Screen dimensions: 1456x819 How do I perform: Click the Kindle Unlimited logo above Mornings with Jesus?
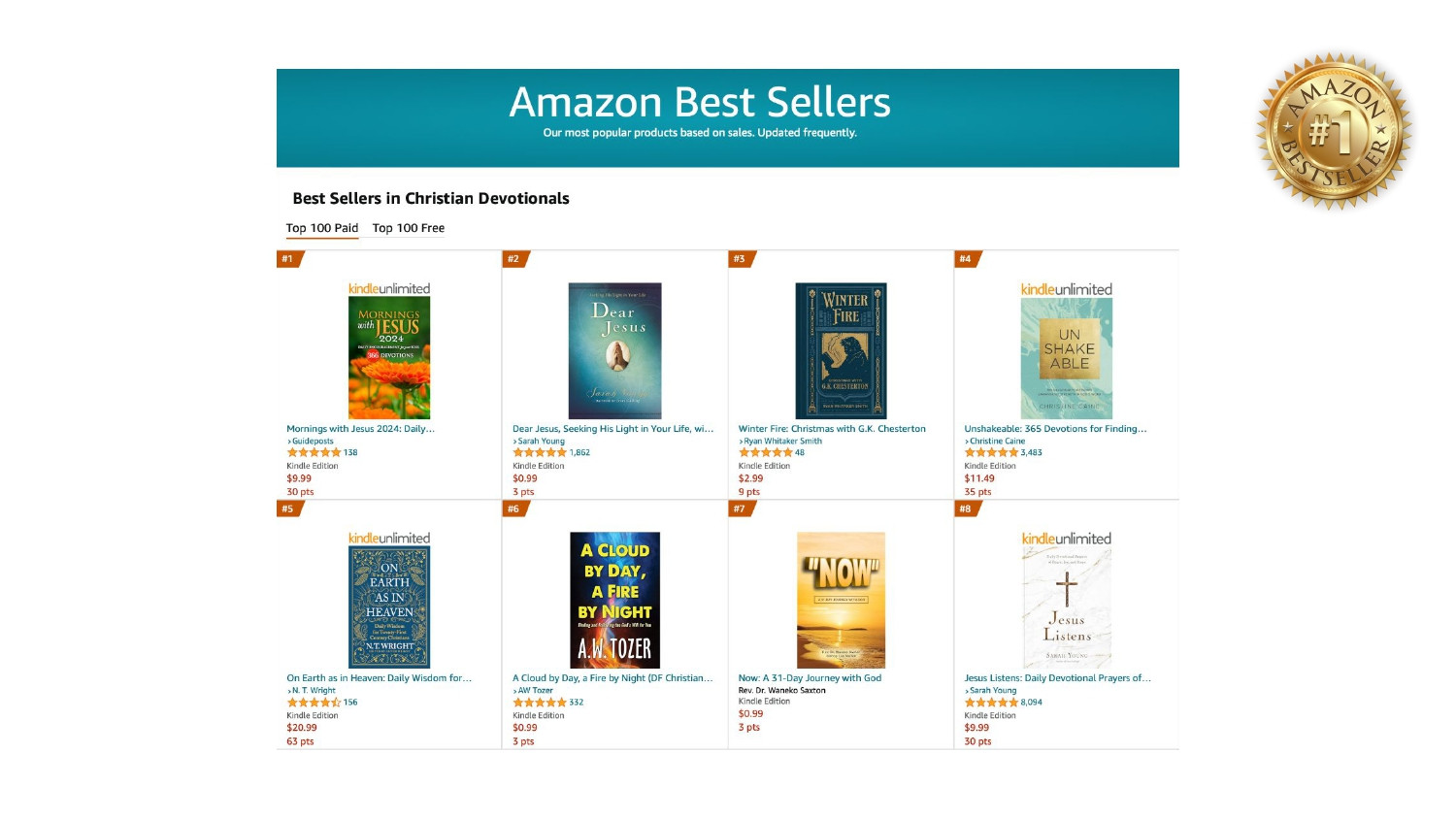388,289
